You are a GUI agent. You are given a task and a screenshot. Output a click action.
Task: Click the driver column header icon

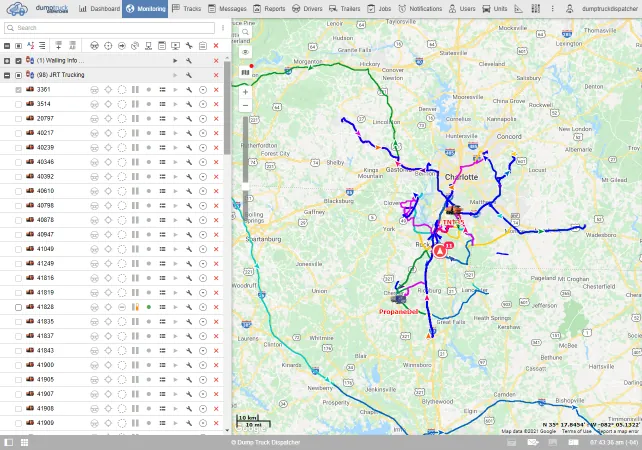[x=95, y=46]
